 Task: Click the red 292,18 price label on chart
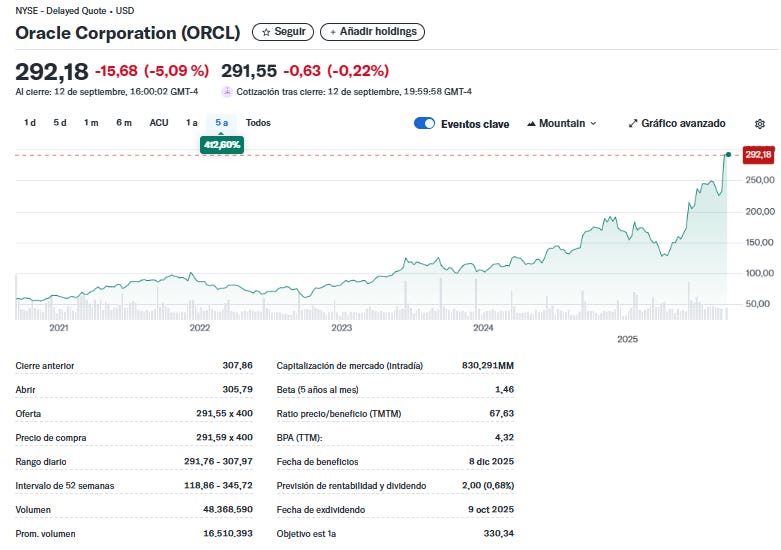point(758,155)
